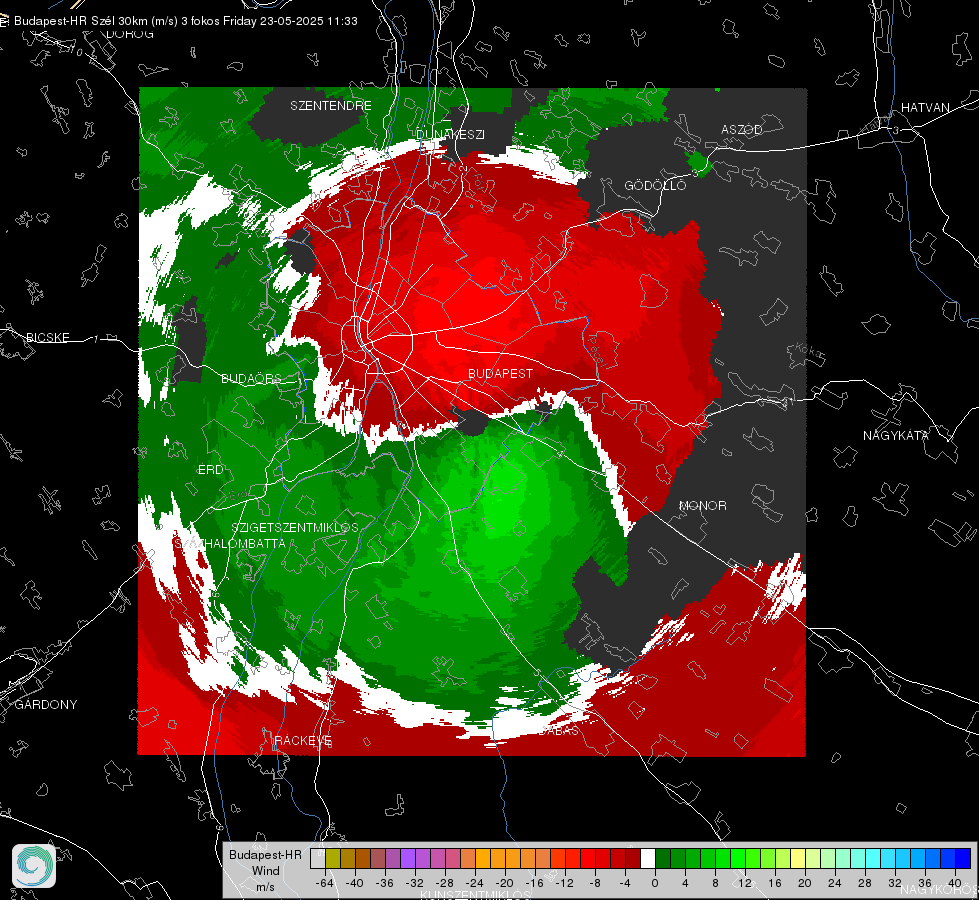
Task: Click the legend value '0'
Action: [655, 883]
